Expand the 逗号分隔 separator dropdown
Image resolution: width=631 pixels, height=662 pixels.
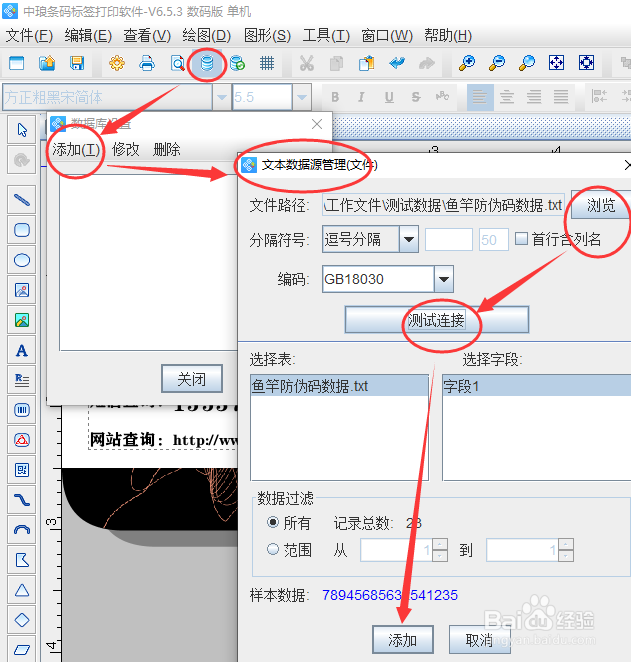click(x=409, y=239)
